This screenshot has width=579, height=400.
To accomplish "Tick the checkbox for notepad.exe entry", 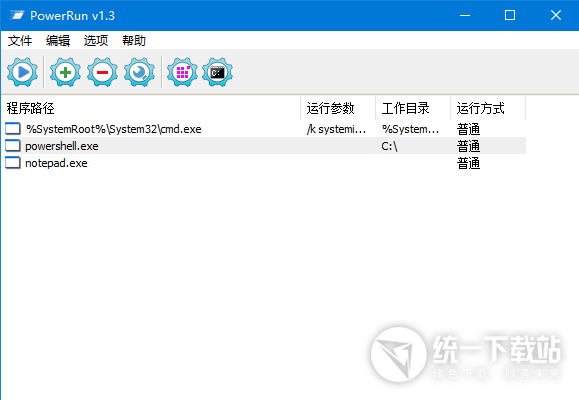I will 13,163.
